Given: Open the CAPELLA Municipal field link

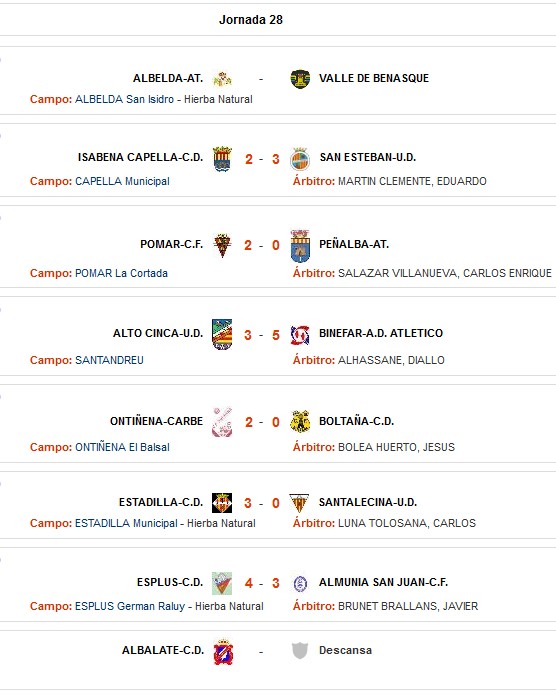Looking at the screenshot, I should (122, 181).
